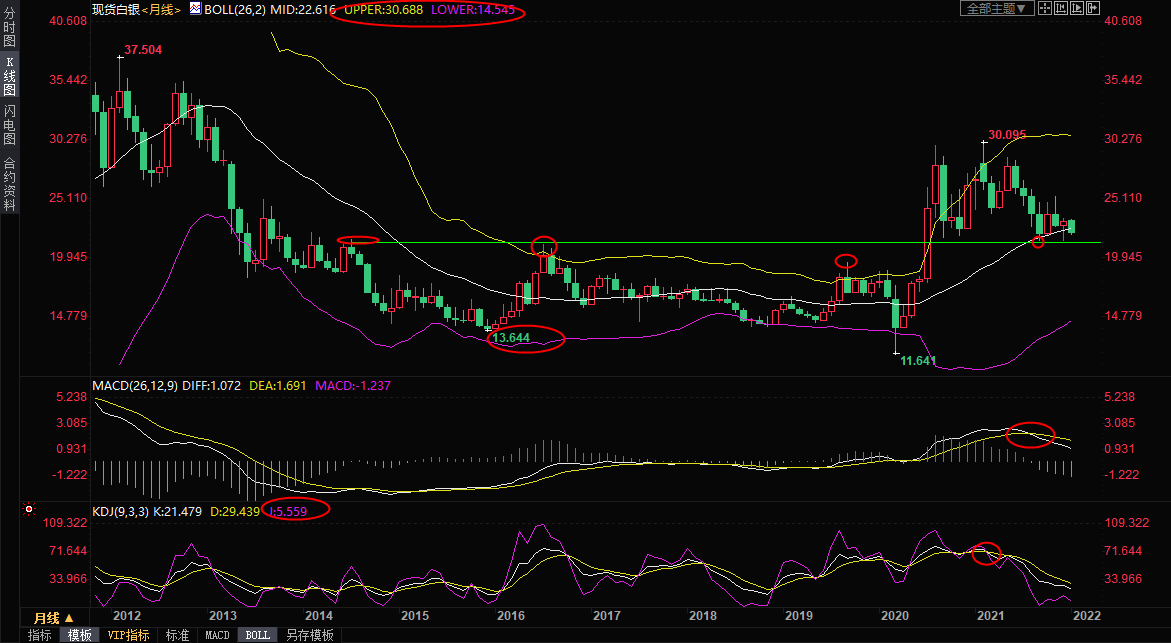Open 合约资料 contract info tab

[x=9, y=183]
